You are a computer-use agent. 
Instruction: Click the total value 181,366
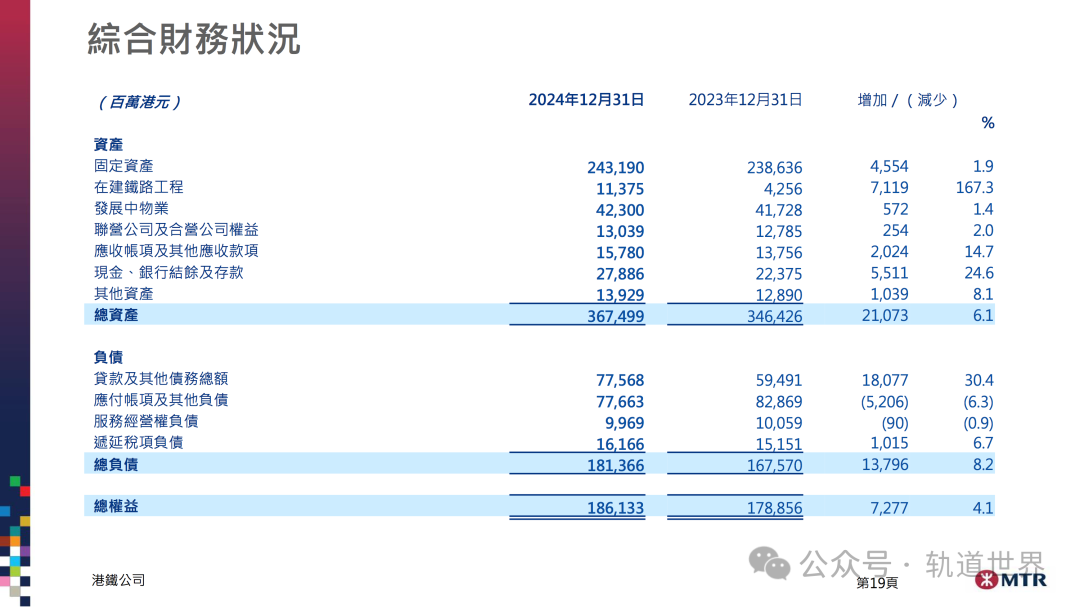tap(615, 465)
